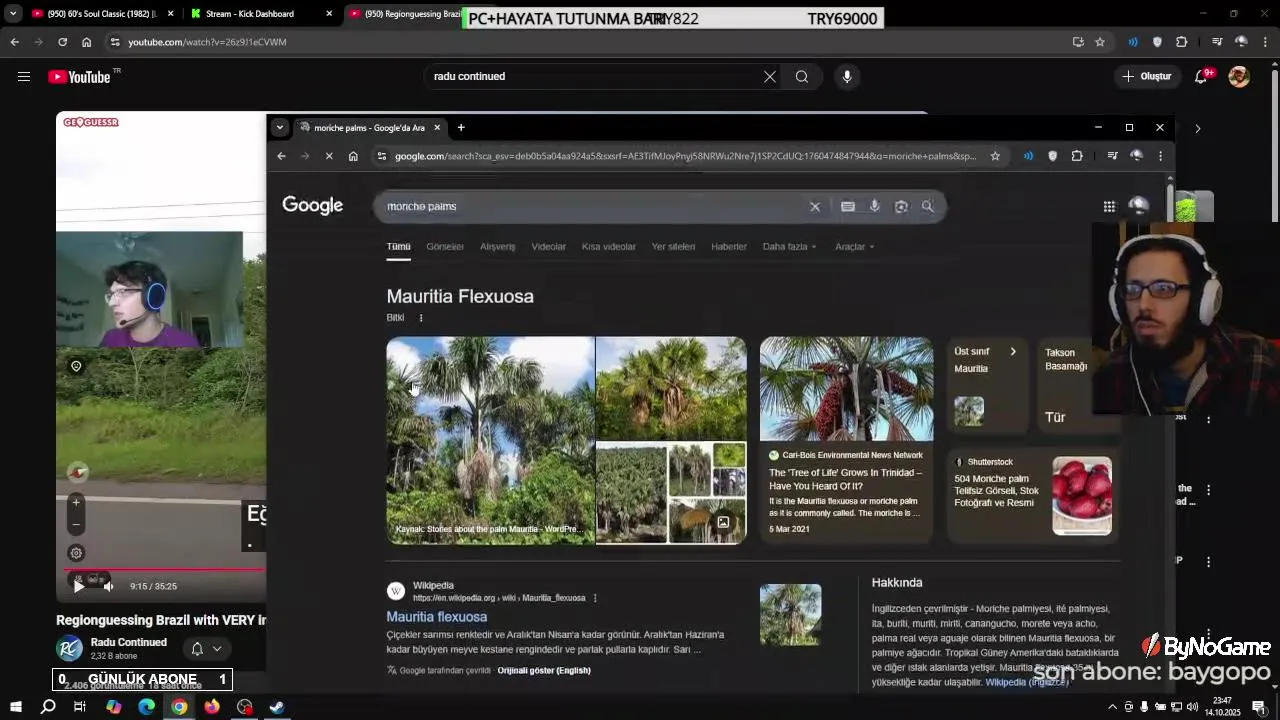Mute the YouTube video volume

(x=109, y=586)
